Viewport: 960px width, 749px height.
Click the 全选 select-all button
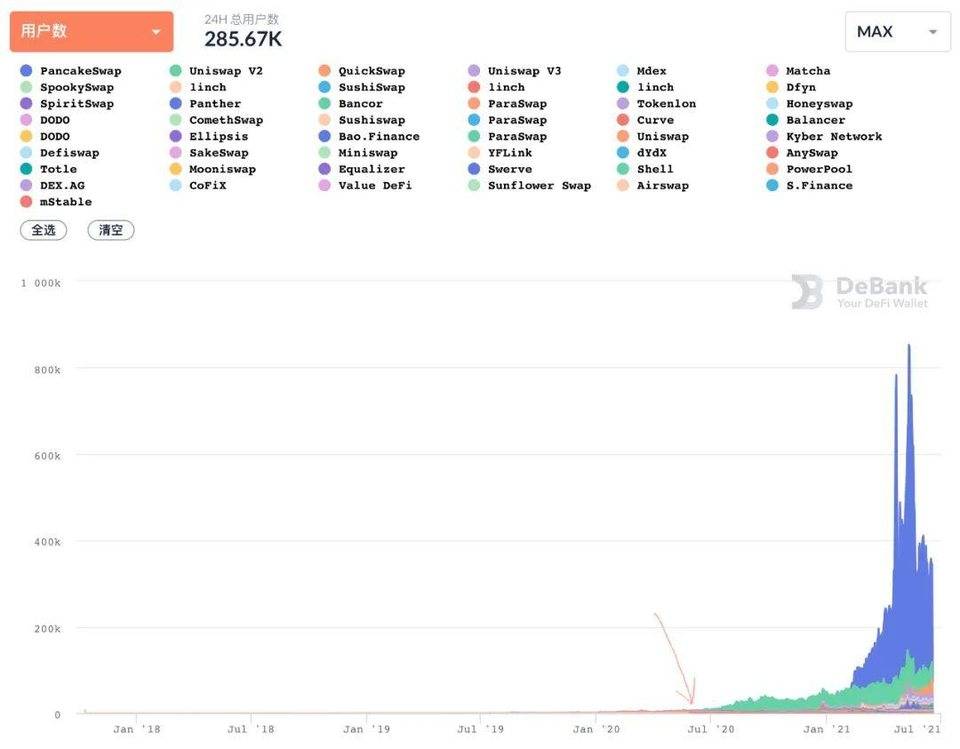(x=43, y=230)
